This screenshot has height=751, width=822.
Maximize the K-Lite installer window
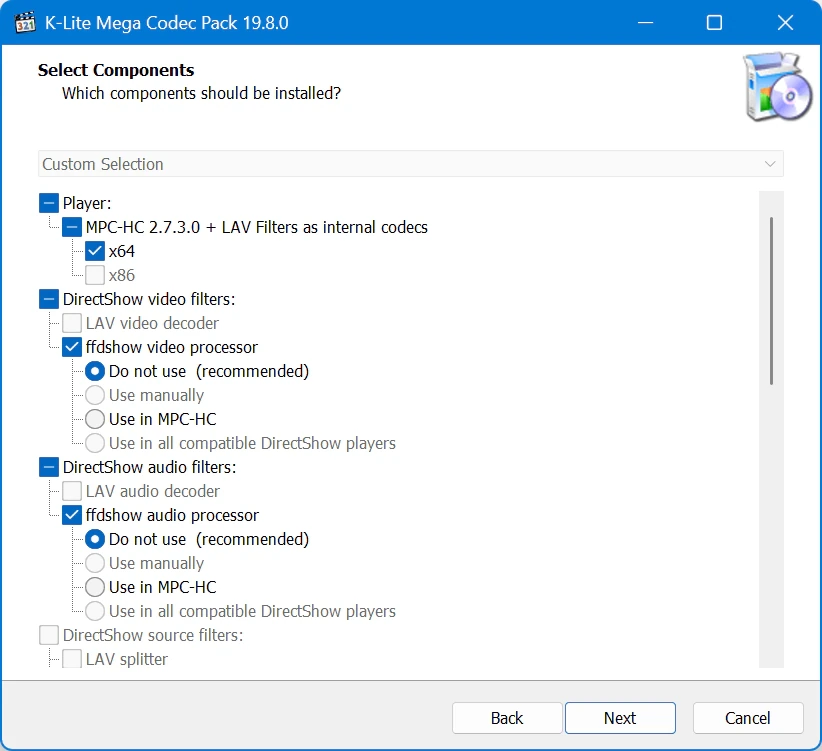click(x=714, y=23)
